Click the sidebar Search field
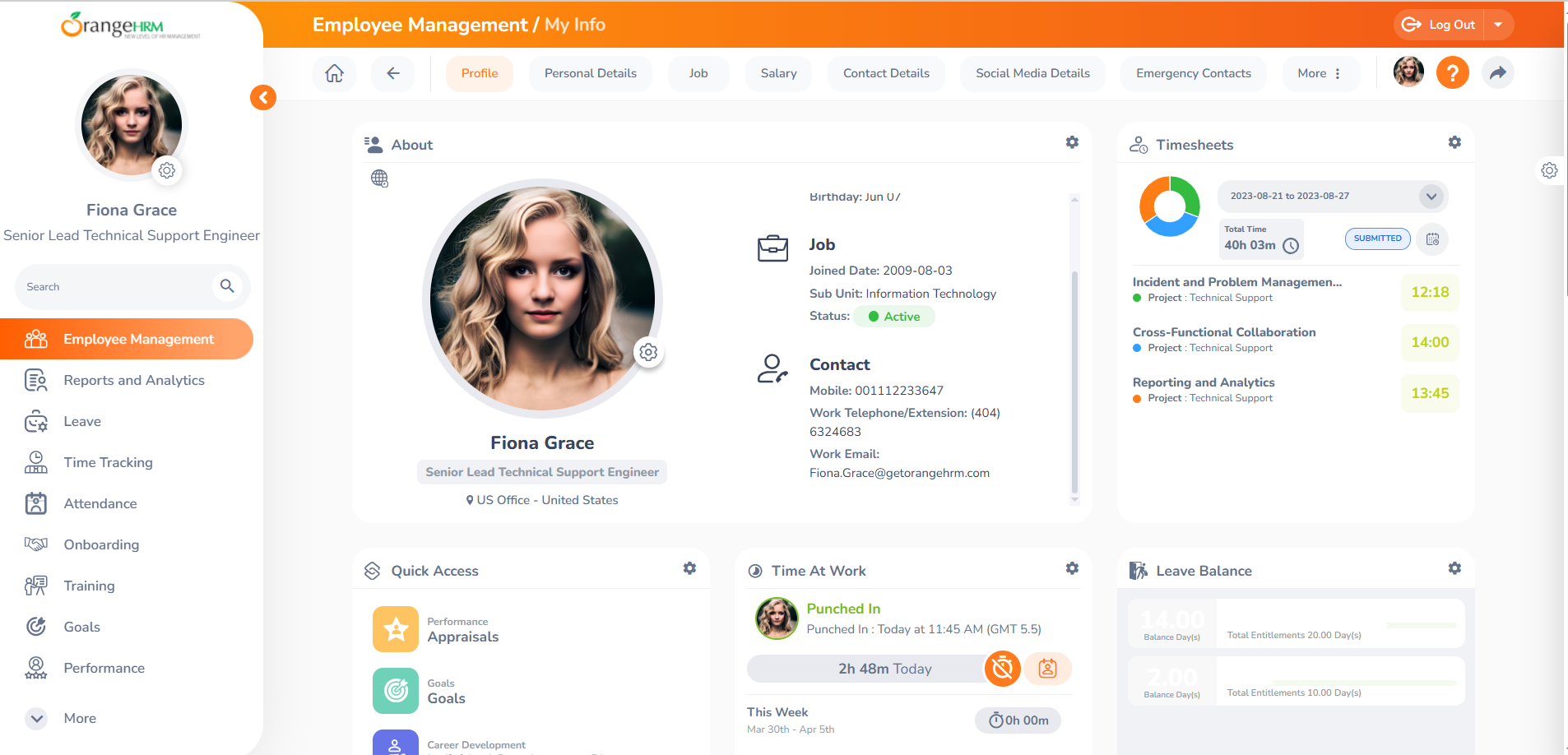 115,287
